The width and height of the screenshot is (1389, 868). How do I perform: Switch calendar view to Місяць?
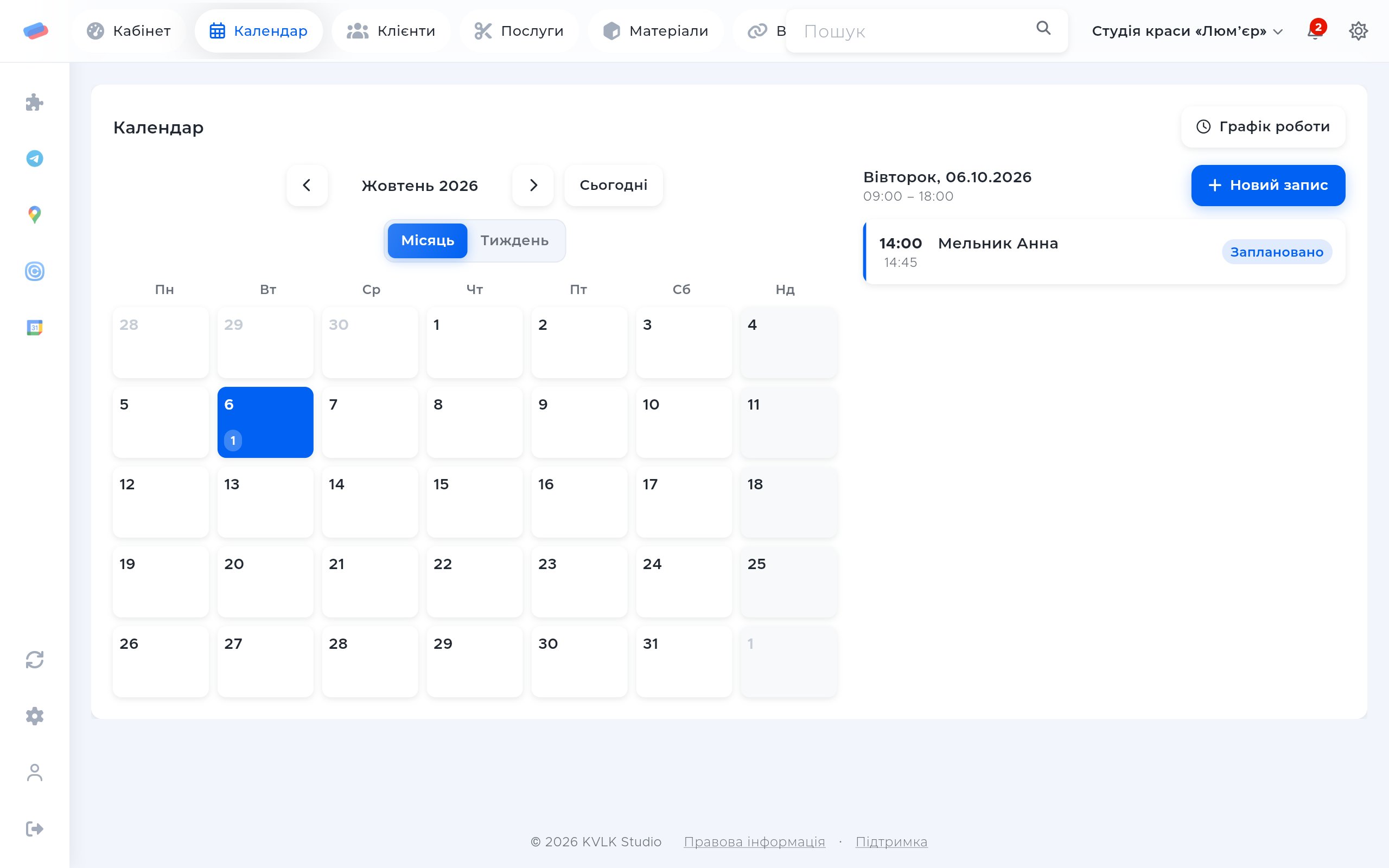coord(428,240)
